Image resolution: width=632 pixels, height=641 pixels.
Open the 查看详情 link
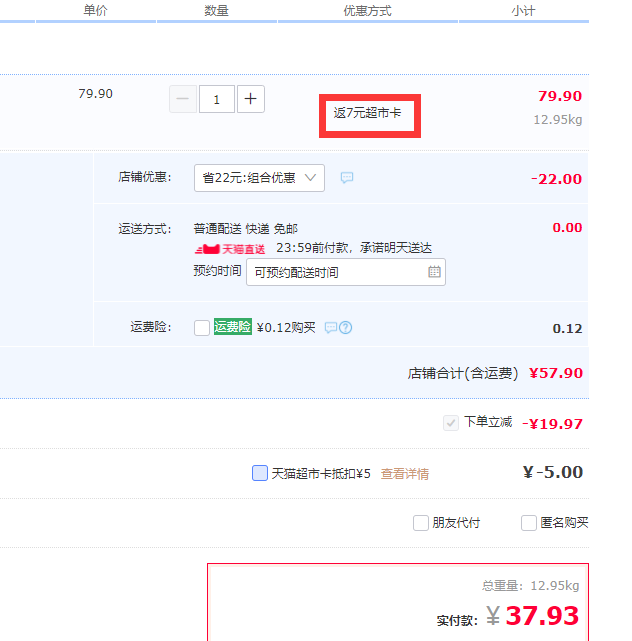[404, 474]
